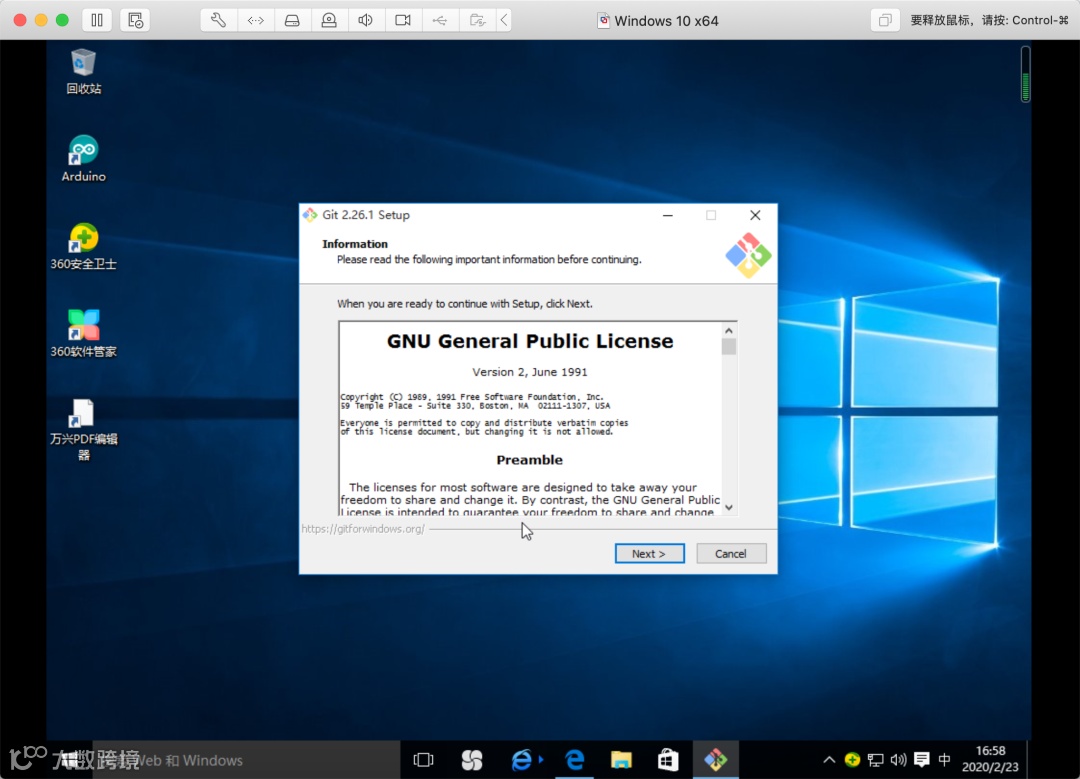Click the Windows search box in the taskbar
The width and height of the screenshot is (1080, 779).
(x=245, y=760)
